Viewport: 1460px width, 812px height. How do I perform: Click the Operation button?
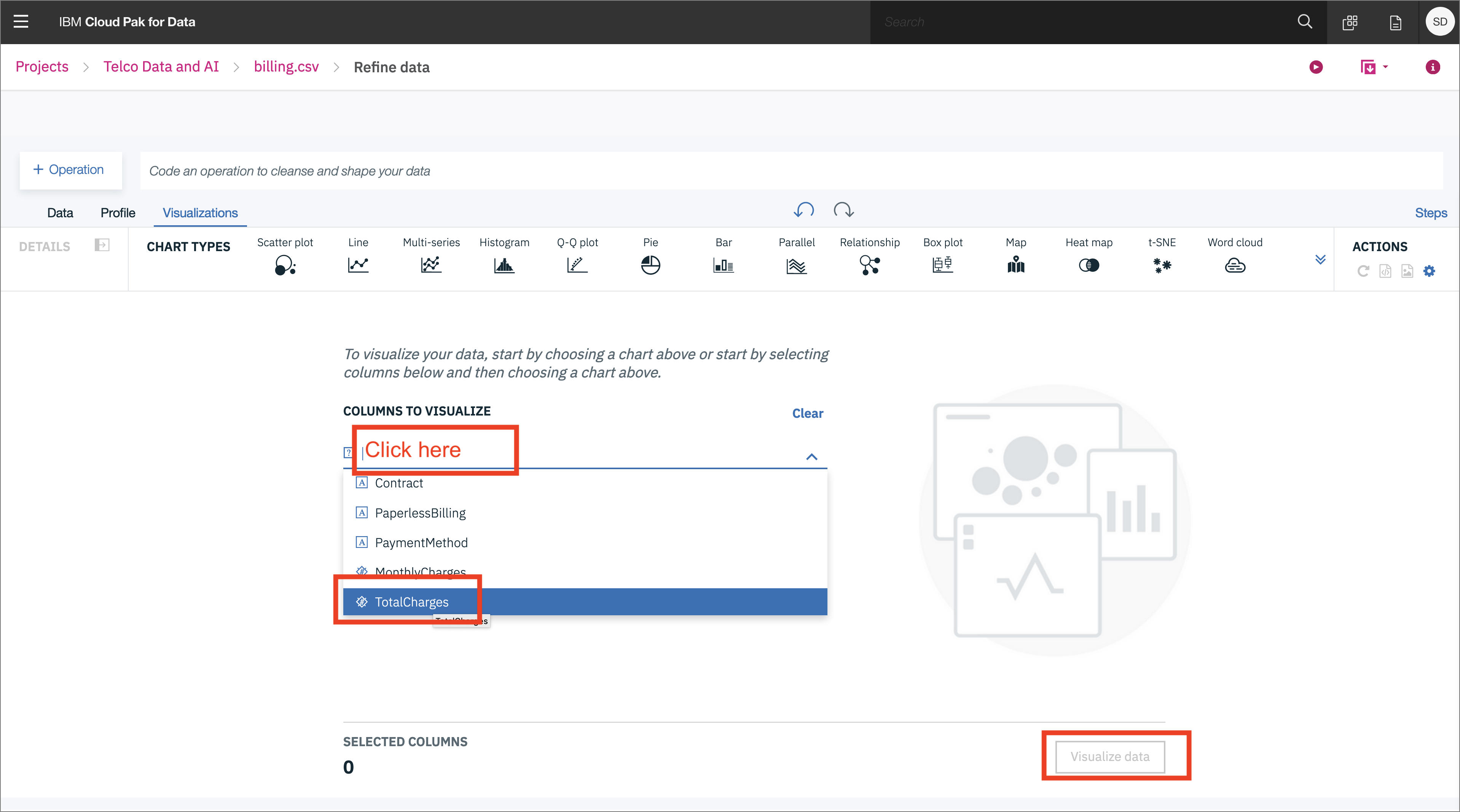69,169
